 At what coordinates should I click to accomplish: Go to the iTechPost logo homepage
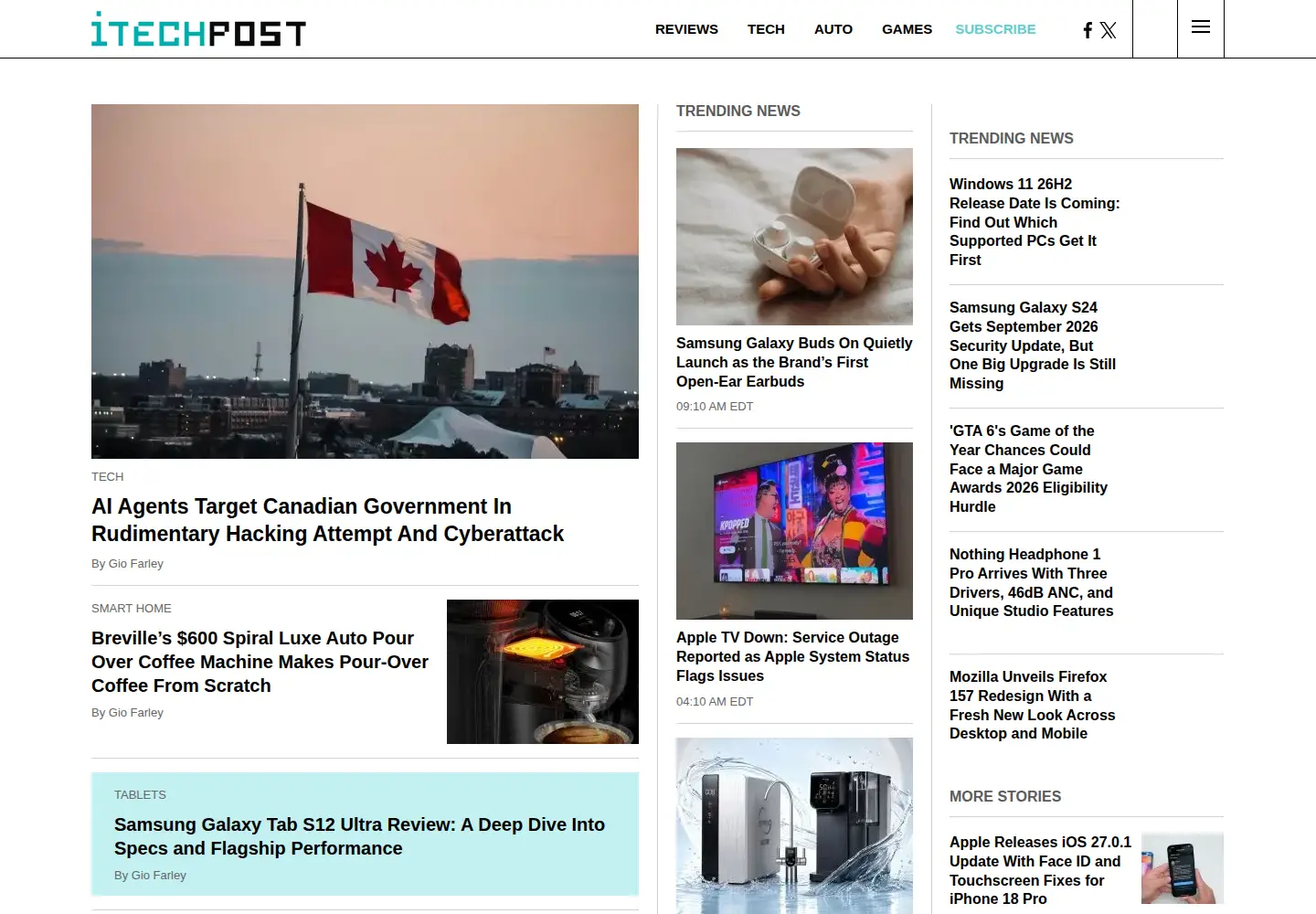point(198,29)
